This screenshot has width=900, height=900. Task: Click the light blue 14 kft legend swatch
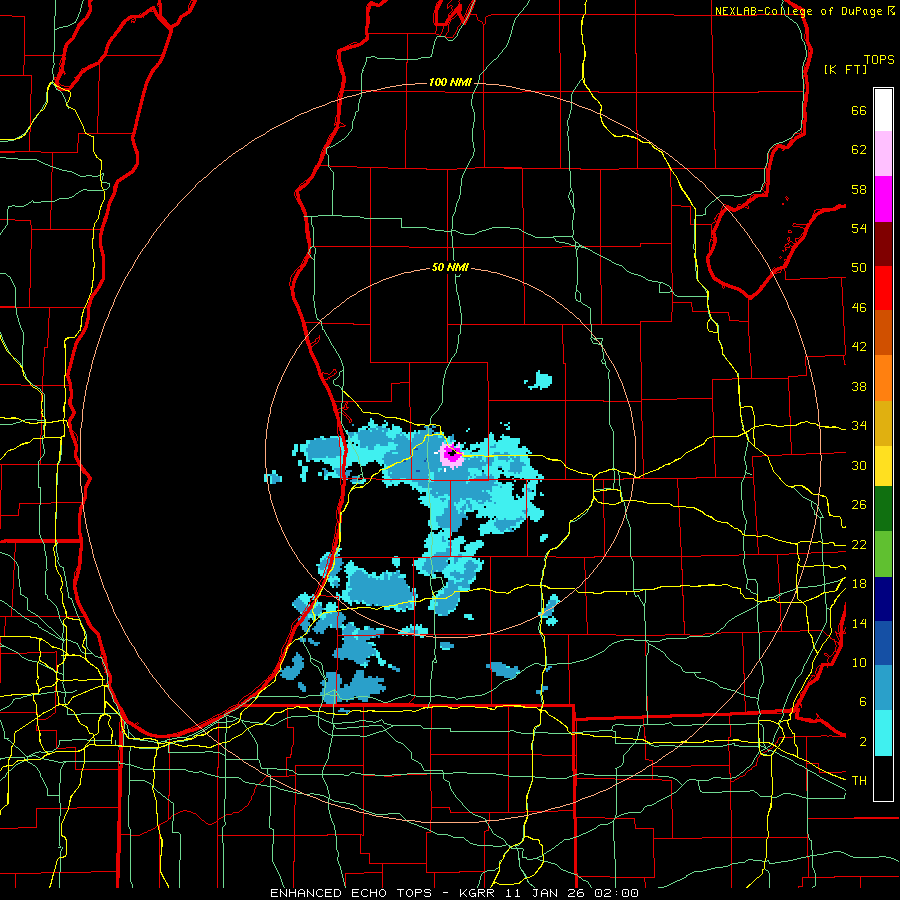[x=883, y=688]
